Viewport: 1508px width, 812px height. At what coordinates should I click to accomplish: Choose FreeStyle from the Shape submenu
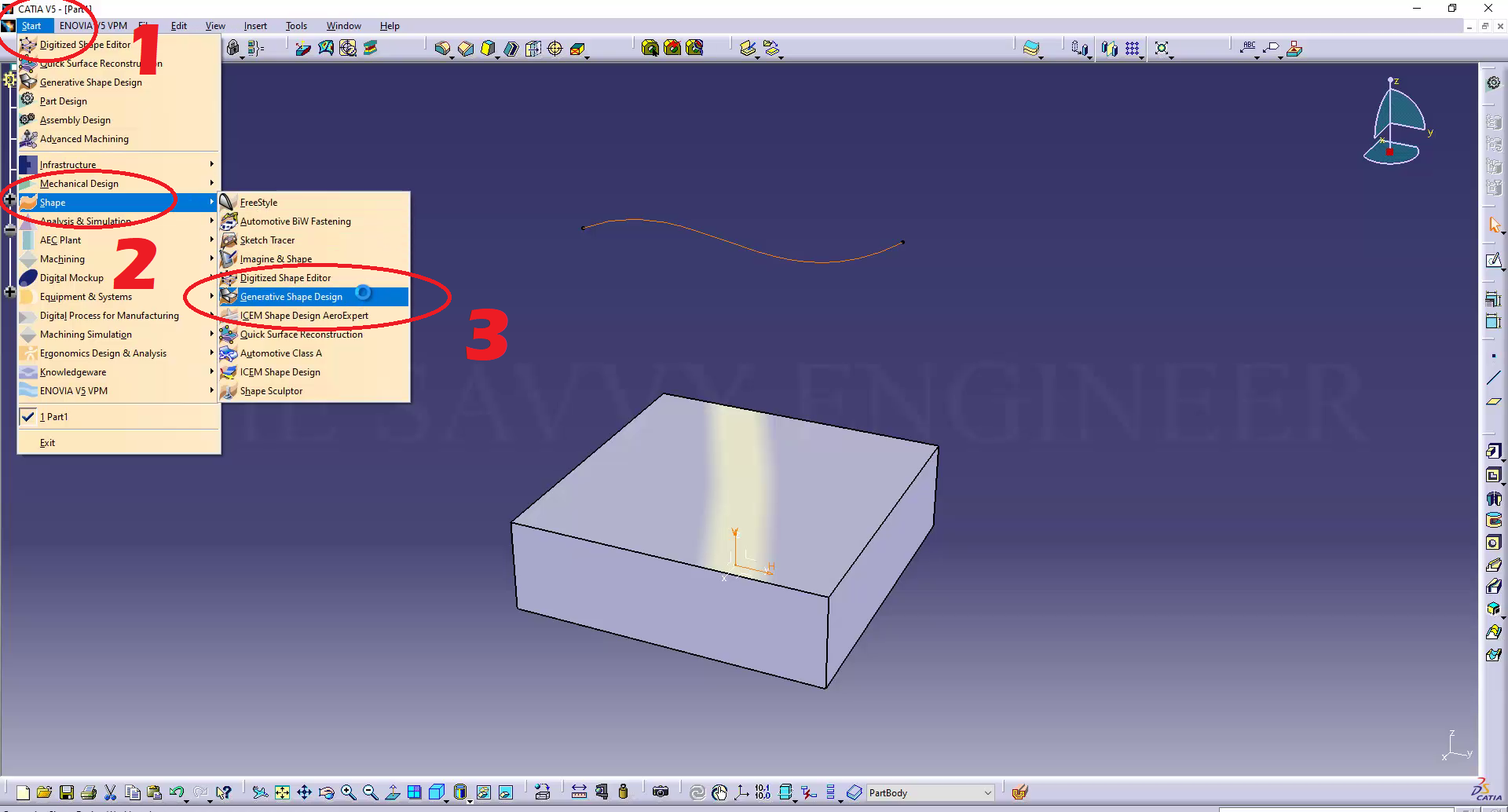(258, 203)
